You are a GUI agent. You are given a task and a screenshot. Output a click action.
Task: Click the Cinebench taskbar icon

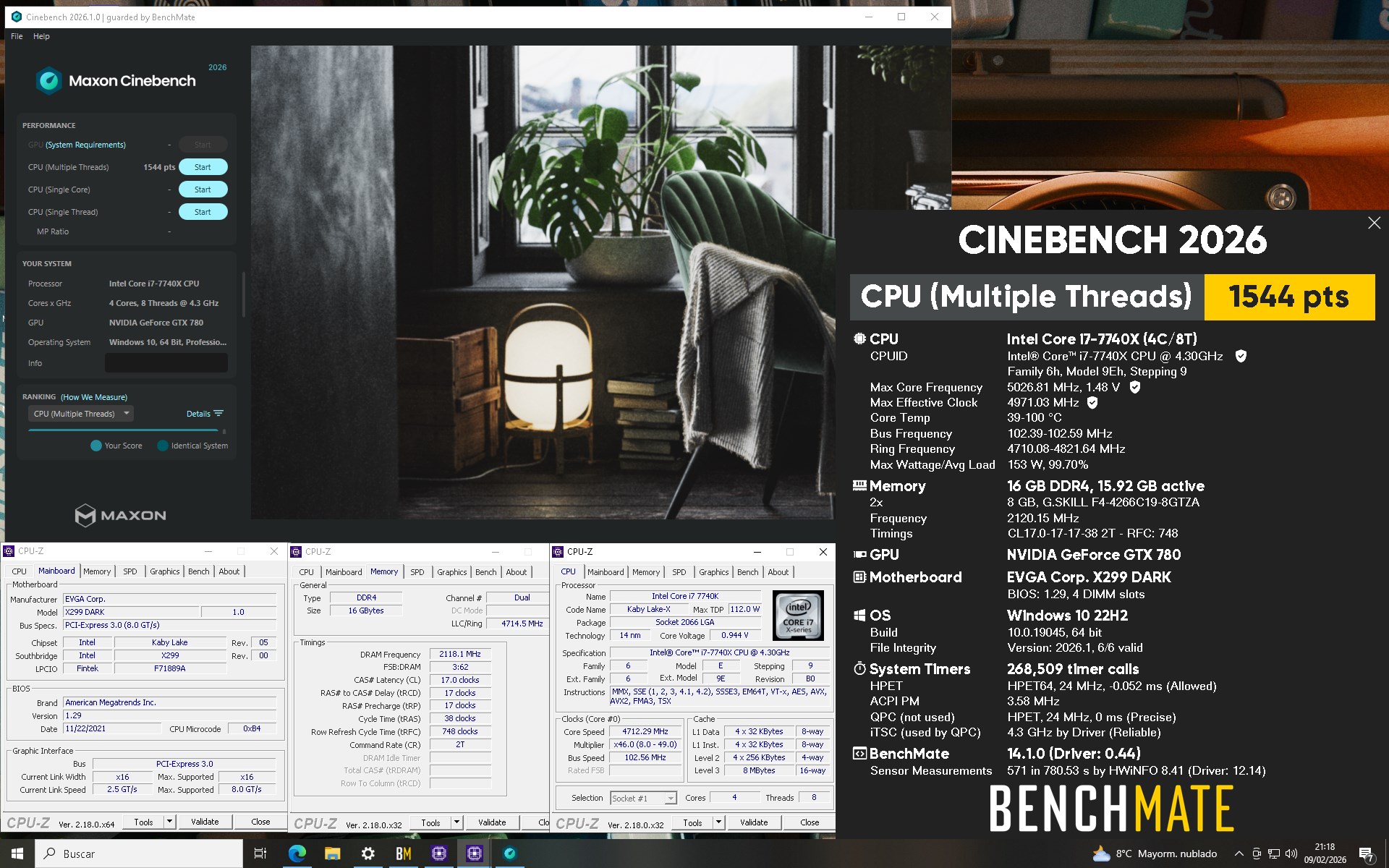(509, 854)
